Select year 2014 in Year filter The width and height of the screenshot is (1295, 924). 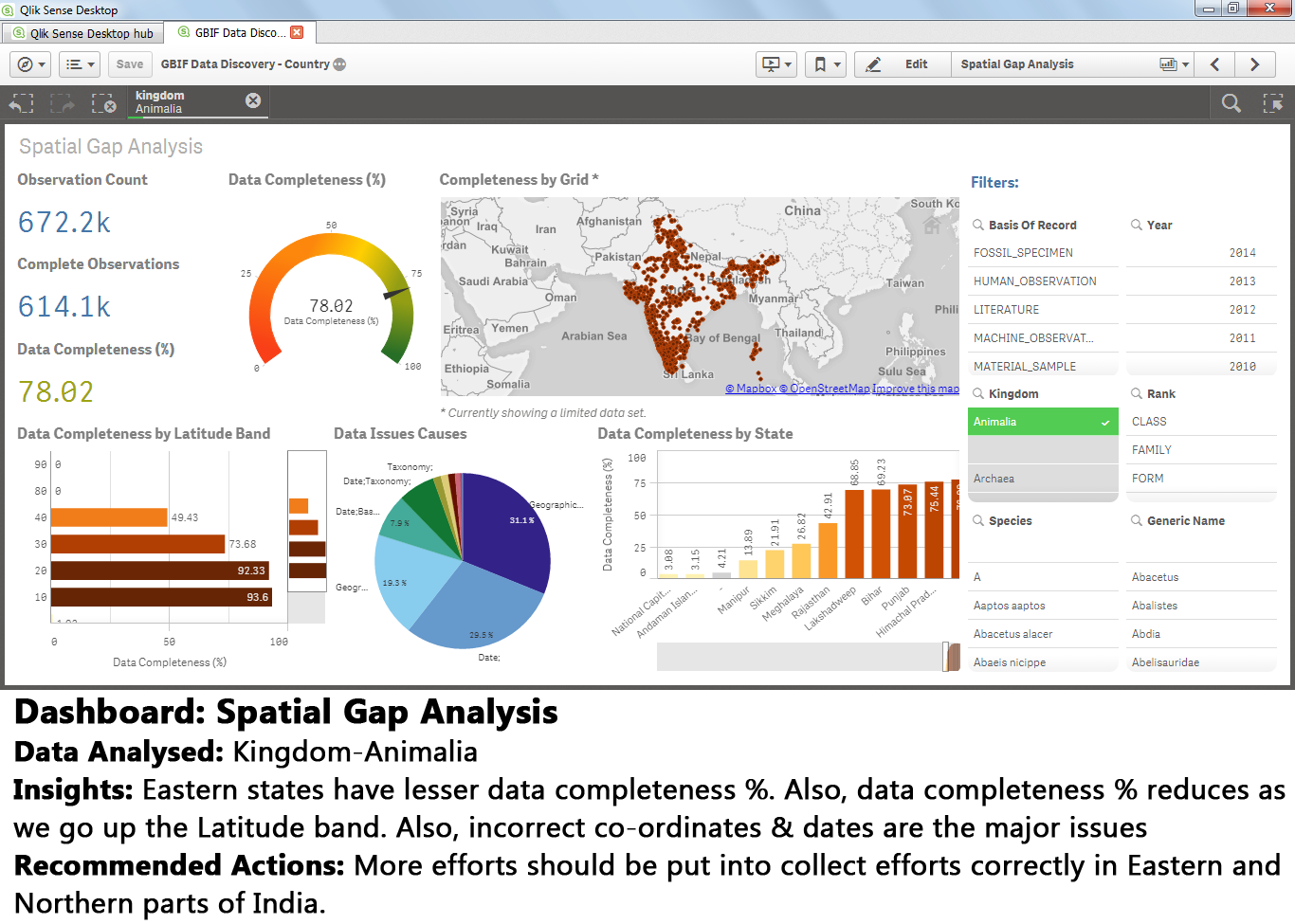click(1201, 253)
